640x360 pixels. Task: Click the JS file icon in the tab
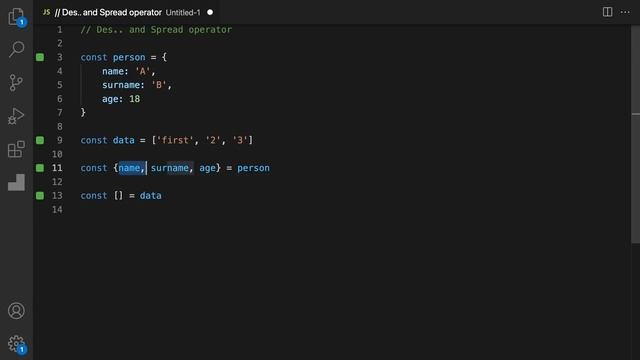click(47, 12)
